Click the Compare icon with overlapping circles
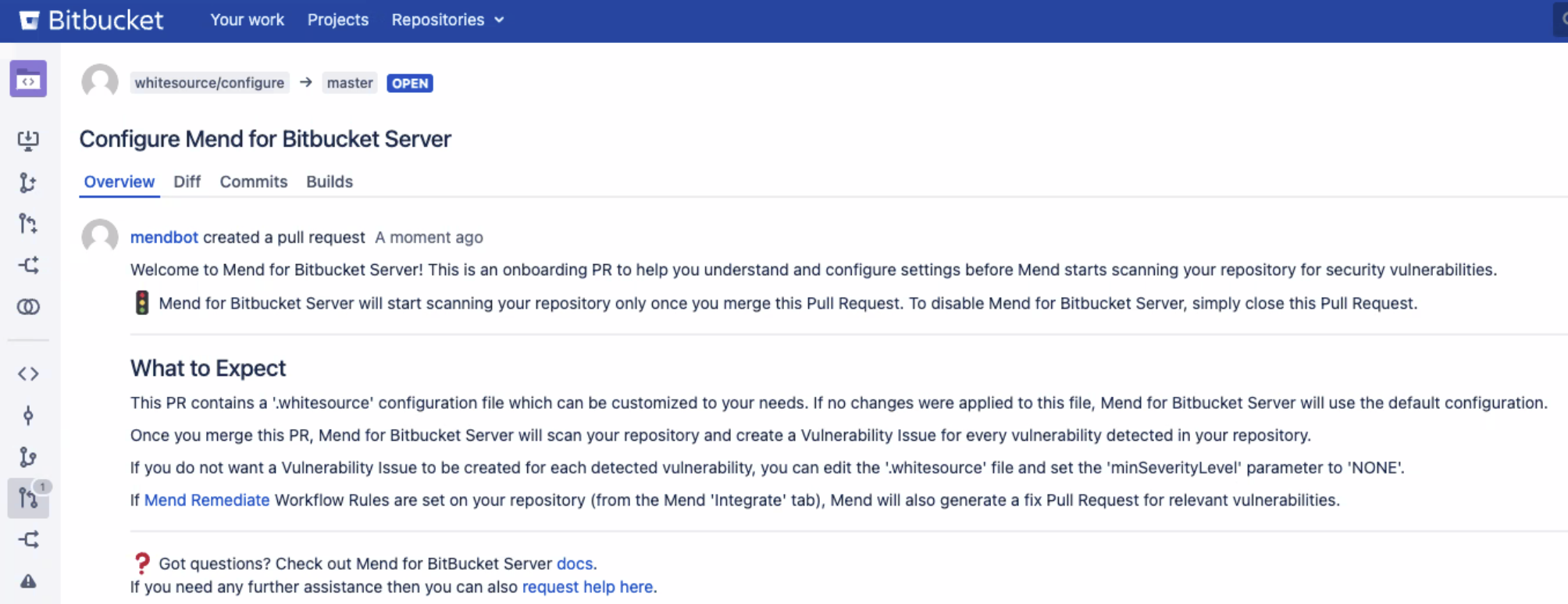Viewport: 1568px width, 604px height. (28, 307)
